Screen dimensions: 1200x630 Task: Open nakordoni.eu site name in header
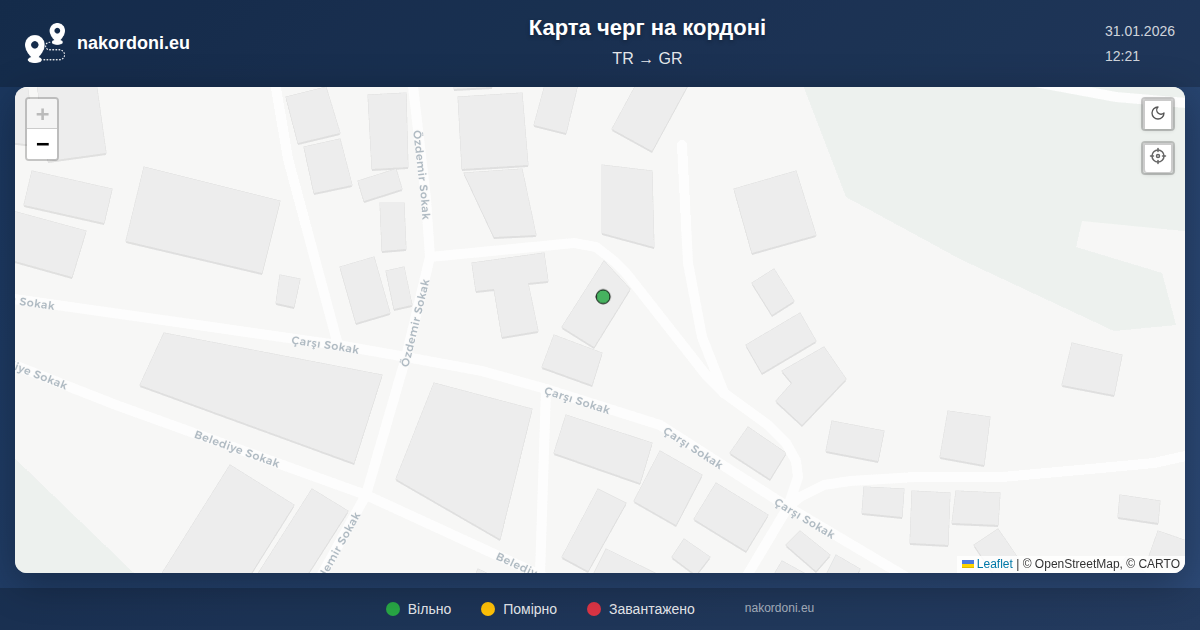(133, 43)
